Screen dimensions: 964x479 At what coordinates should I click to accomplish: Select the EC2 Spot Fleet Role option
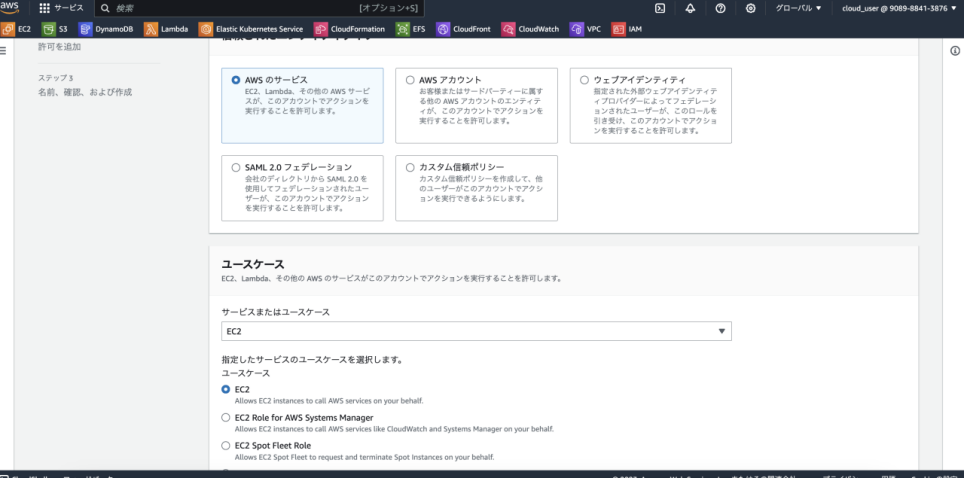pos(226,445)
